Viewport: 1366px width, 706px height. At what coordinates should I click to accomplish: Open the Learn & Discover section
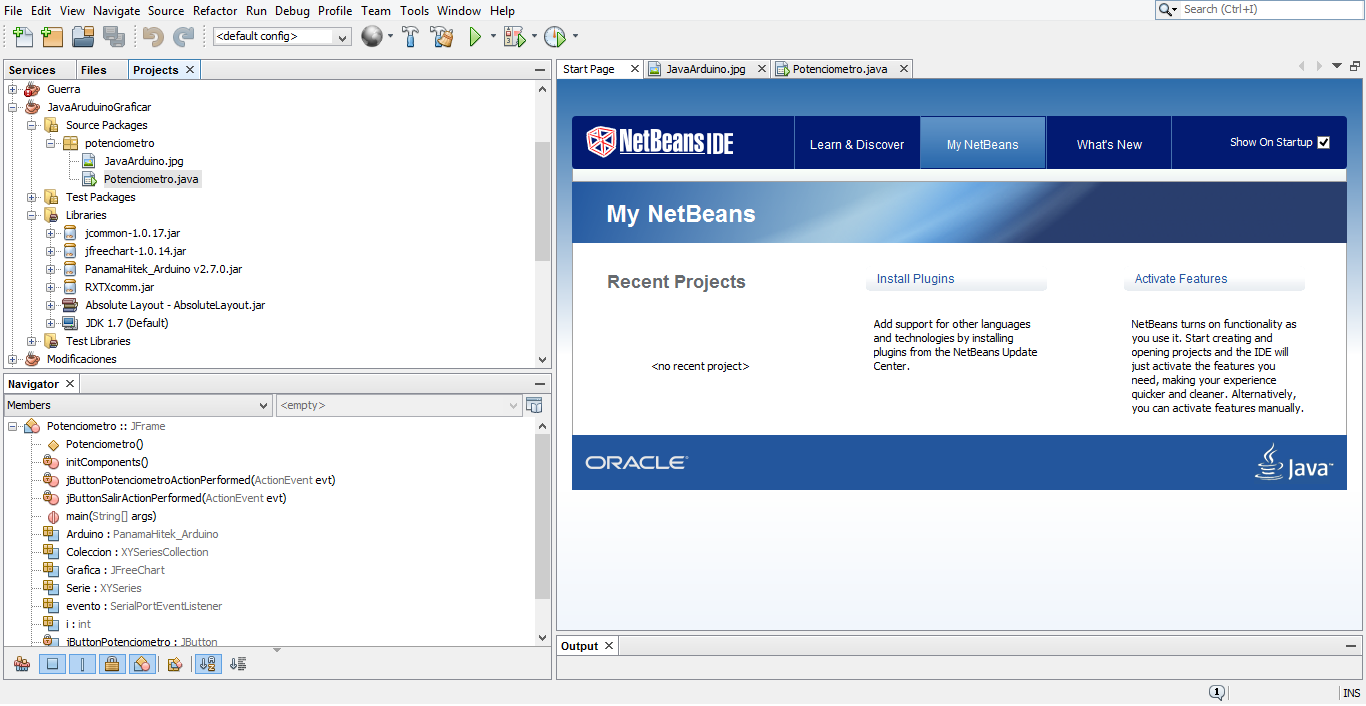(x=857, y=144)
